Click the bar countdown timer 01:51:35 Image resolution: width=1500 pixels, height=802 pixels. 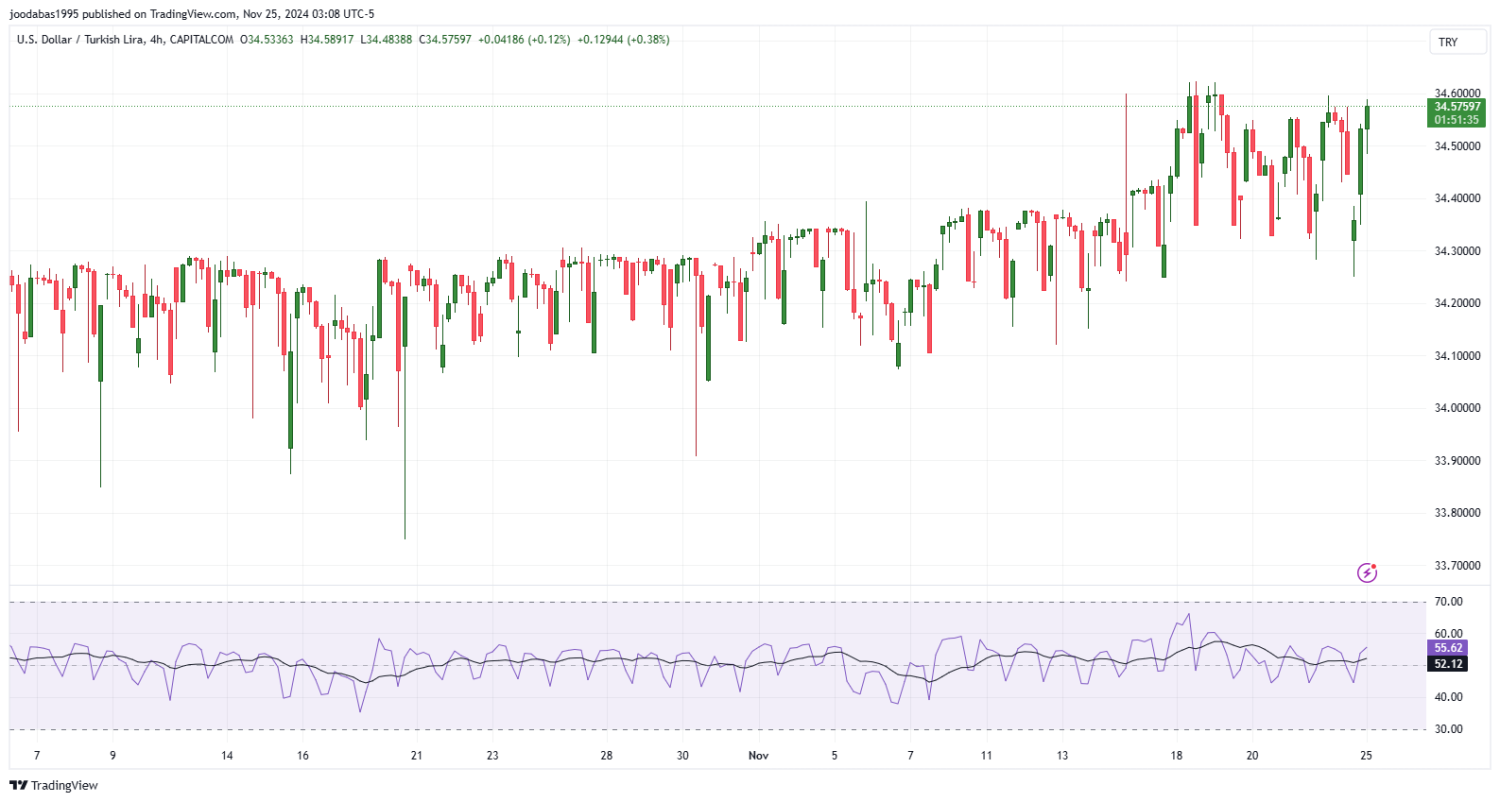(1457, 119)
